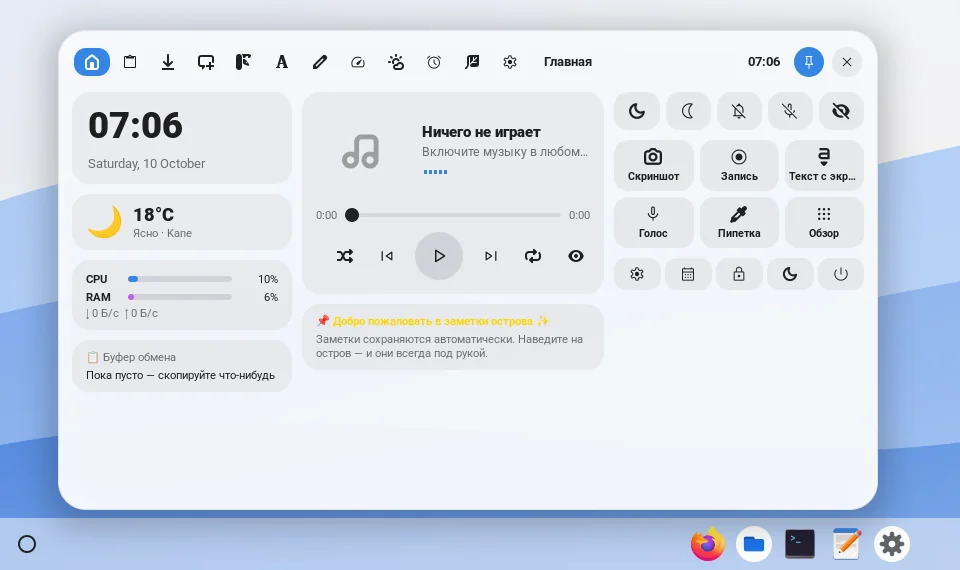This screenshot has width=960, height=570.
Task: Open the Обзор overview grid
Action: pos(824,222)
